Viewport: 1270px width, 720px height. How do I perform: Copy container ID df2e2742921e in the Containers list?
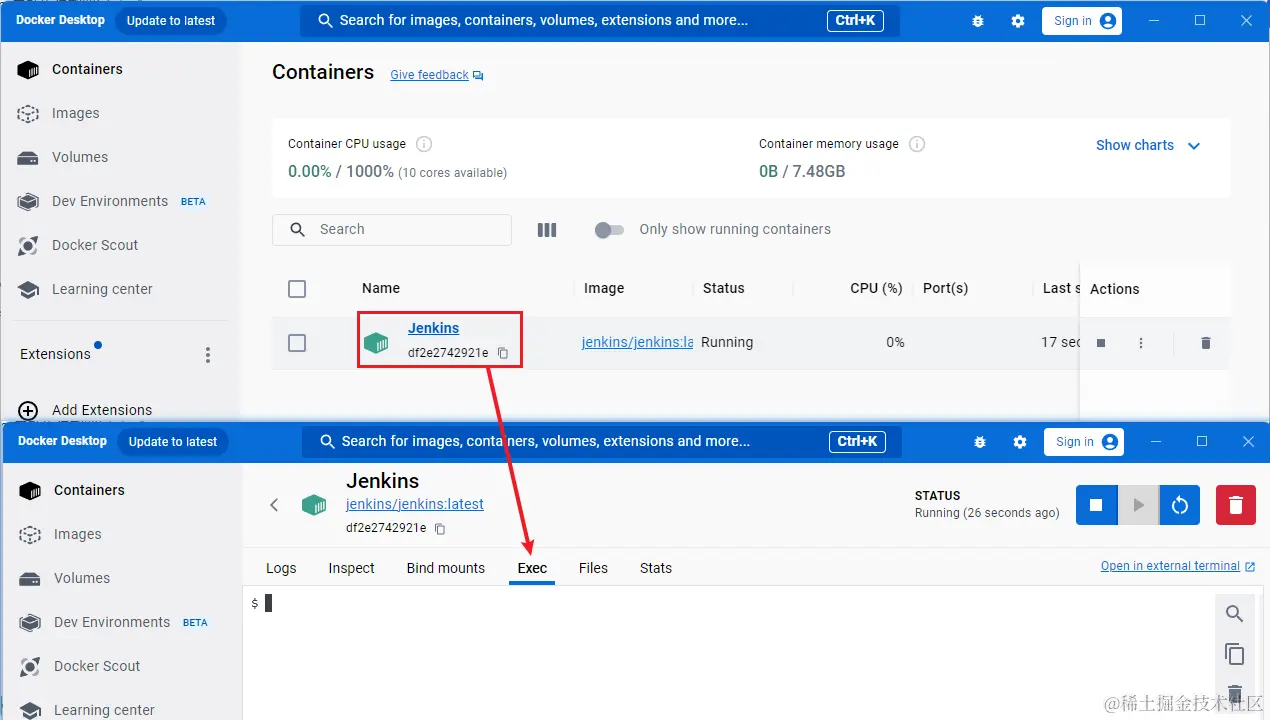[503, 353]
